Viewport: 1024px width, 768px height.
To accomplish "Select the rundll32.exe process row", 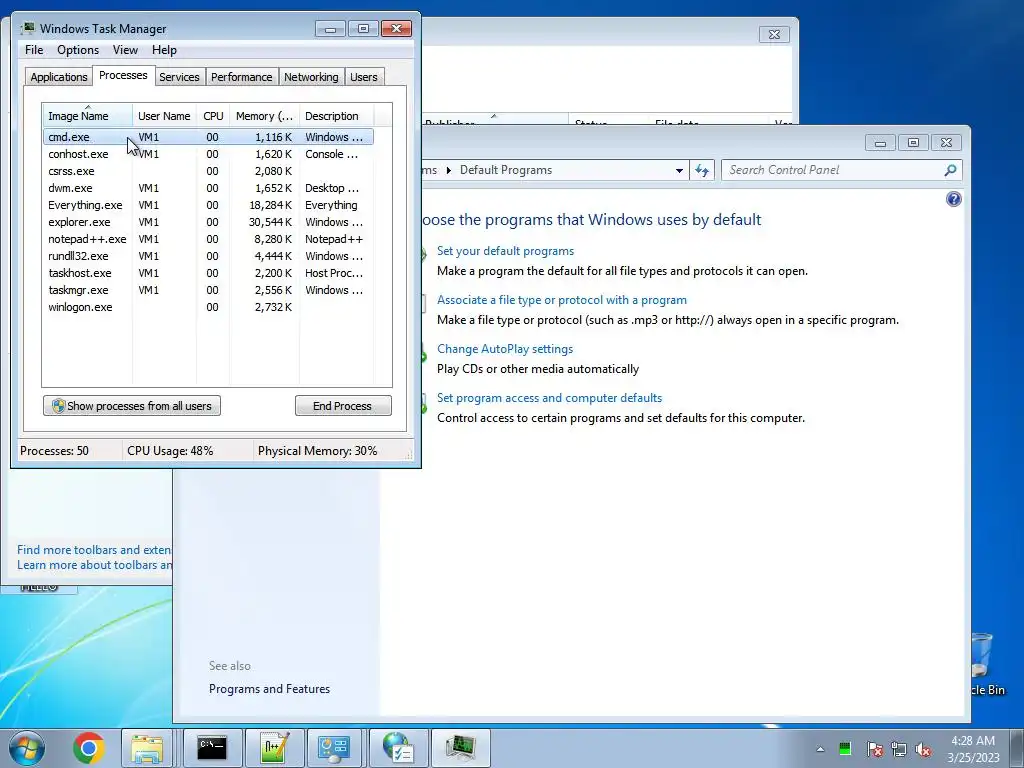I will coord(208,256).
